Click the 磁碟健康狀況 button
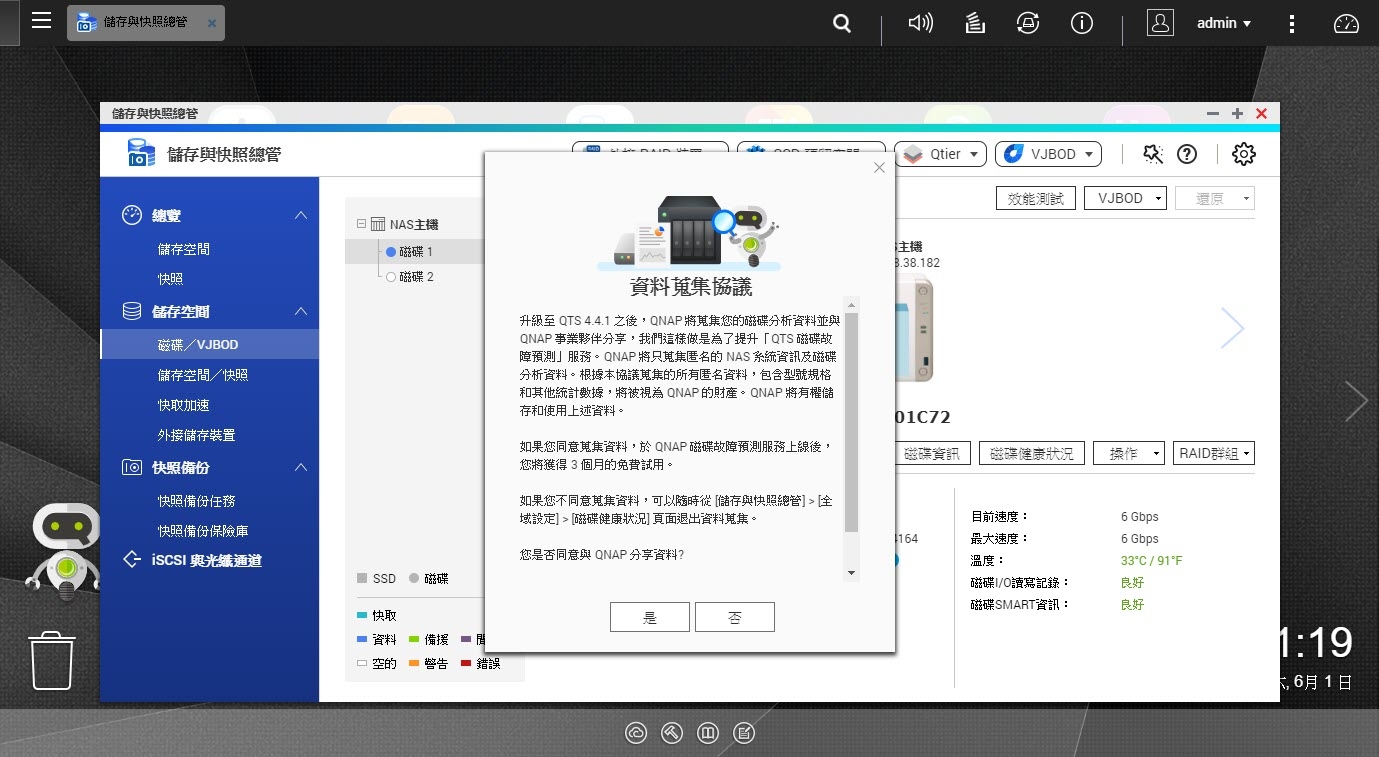This screenshot has height=757, width=1379. click(x=1031, y=453)
